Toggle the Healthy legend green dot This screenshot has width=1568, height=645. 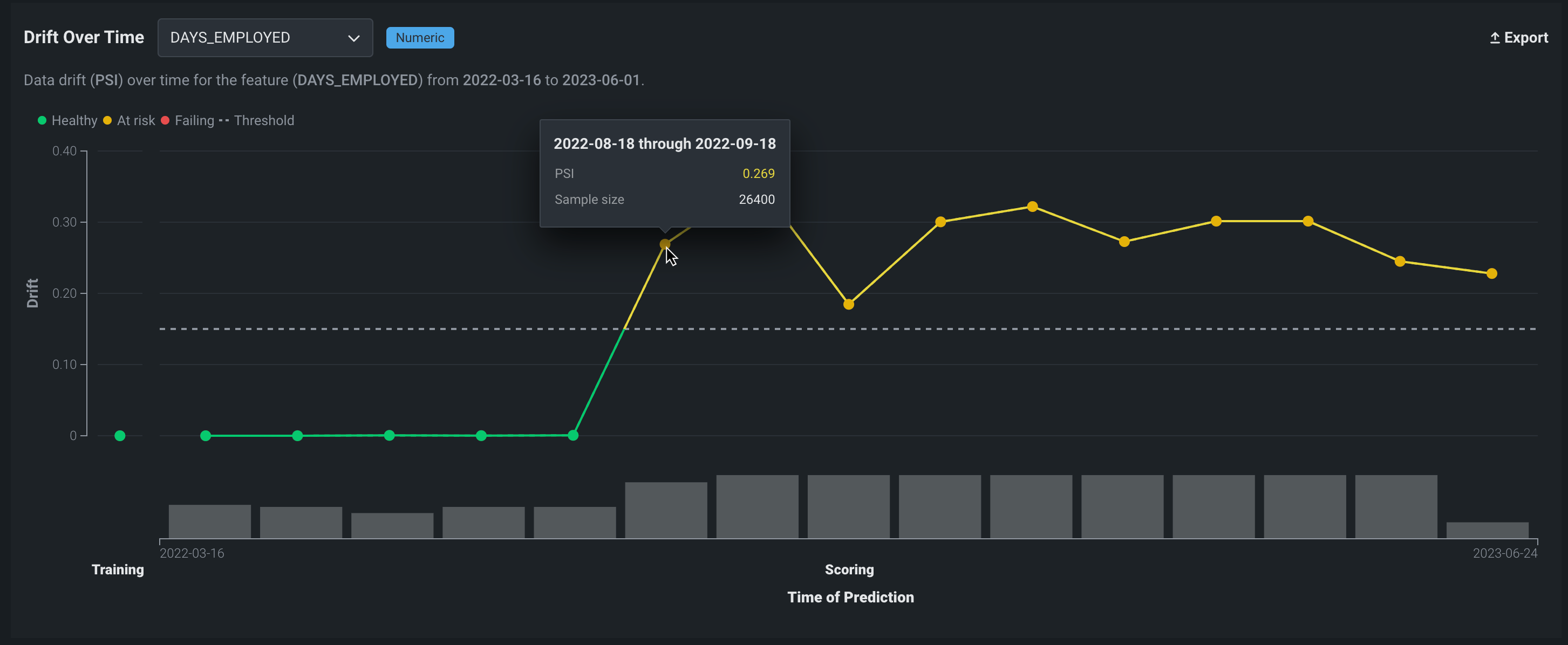[x=42, y=120]
